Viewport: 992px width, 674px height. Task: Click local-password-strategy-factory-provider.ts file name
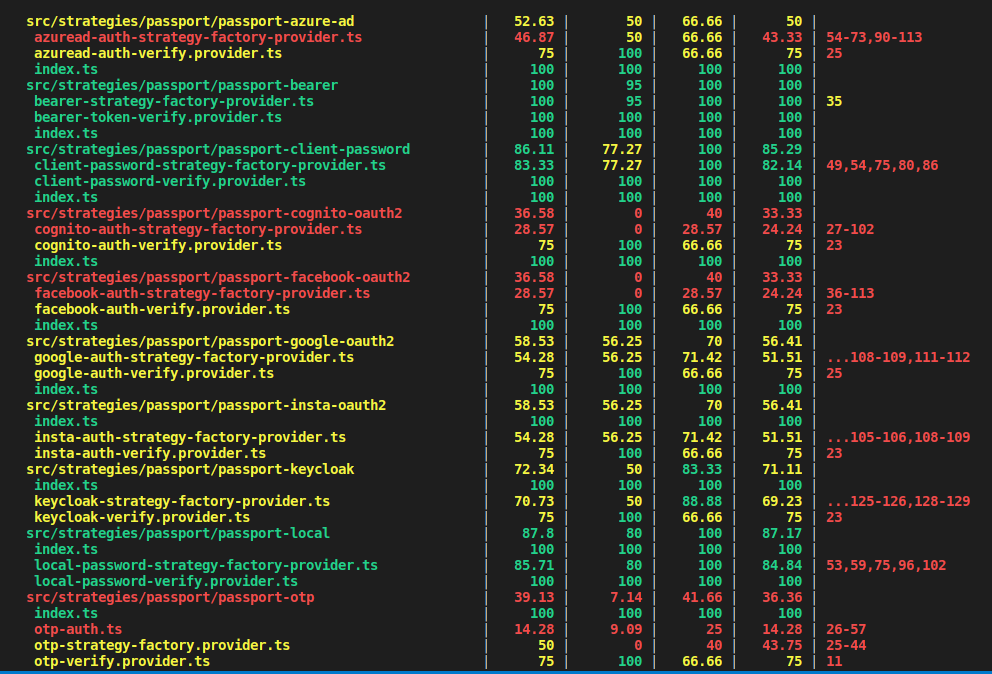(206, 565)
